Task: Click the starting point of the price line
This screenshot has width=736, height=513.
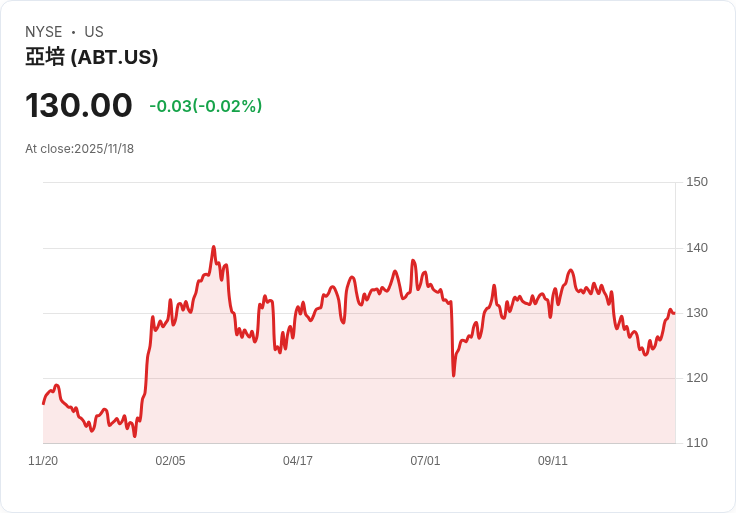Action: (x=44, y=403)
